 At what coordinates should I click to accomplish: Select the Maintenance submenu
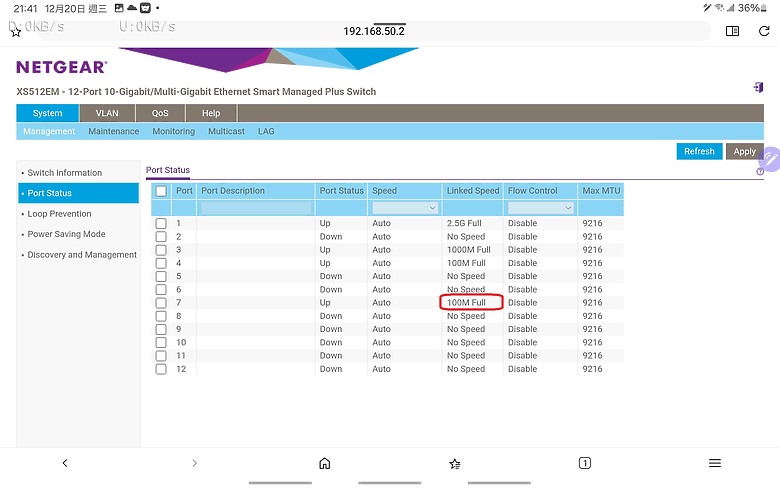tap(113, 131)
